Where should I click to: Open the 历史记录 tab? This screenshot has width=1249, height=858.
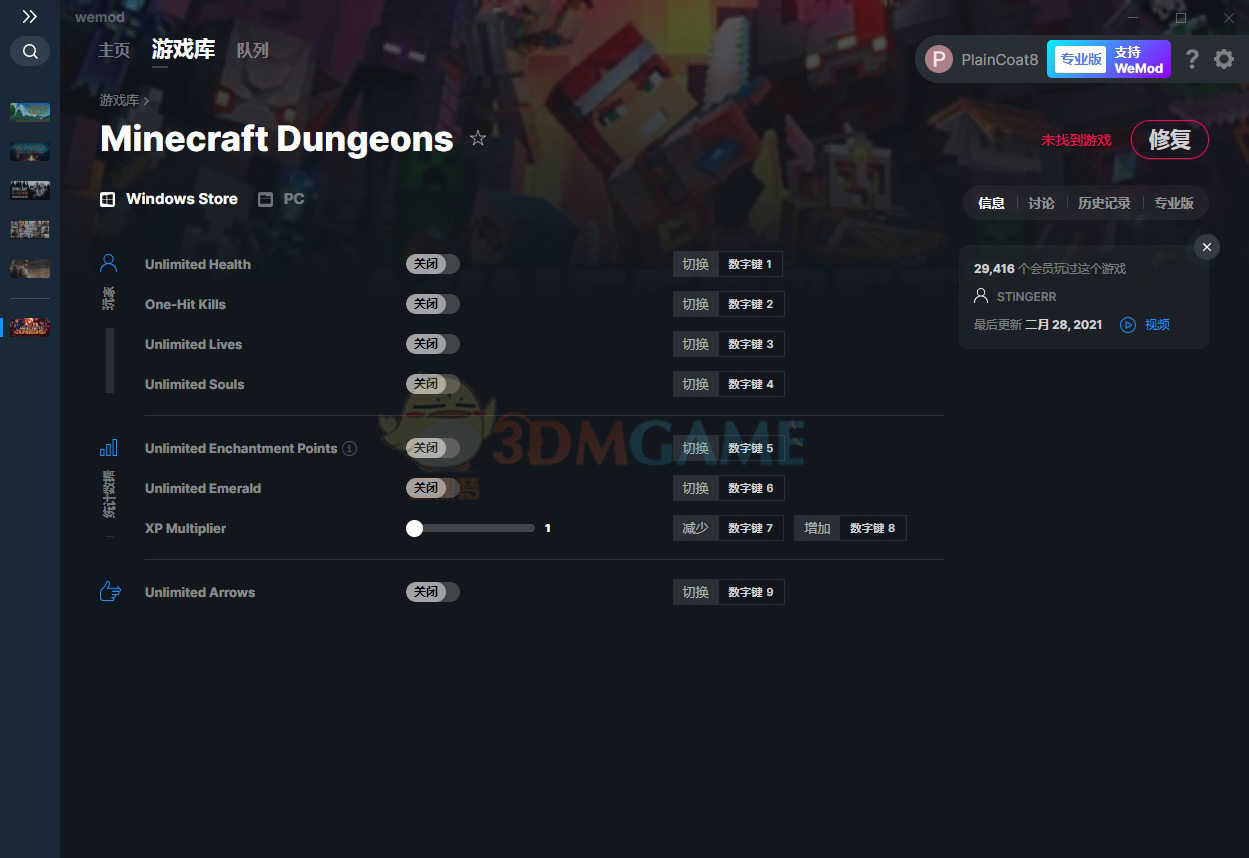(x=1104, y=203)
